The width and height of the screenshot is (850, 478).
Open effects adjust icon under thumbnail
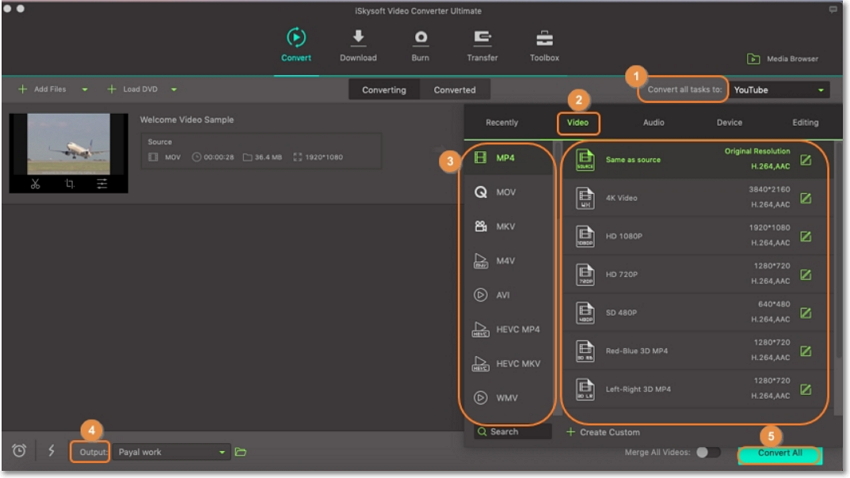coord(102,184)
